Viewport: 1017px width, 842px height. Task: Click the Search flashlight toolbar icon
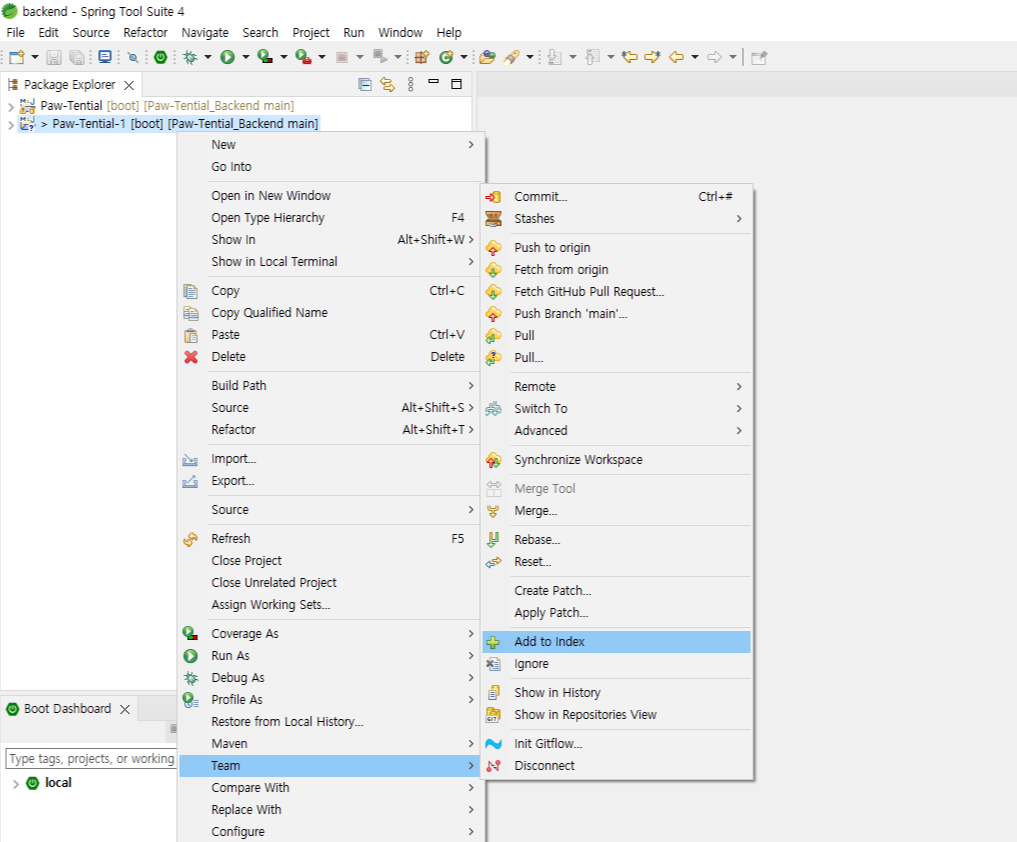pyautogui.click(x=512, y=57)
